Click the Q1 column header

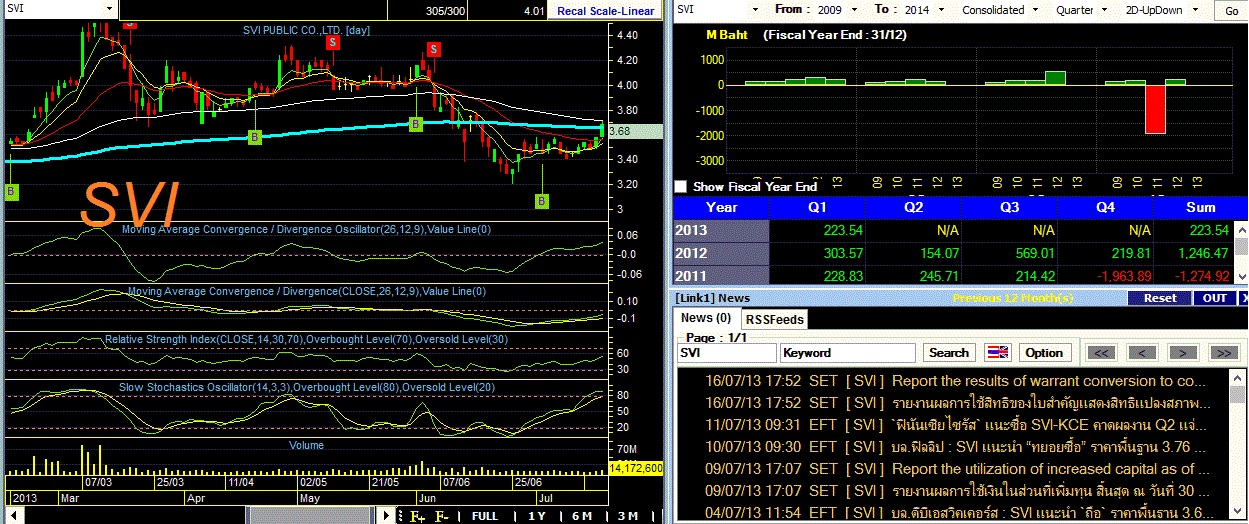click(x=818, y=207)
